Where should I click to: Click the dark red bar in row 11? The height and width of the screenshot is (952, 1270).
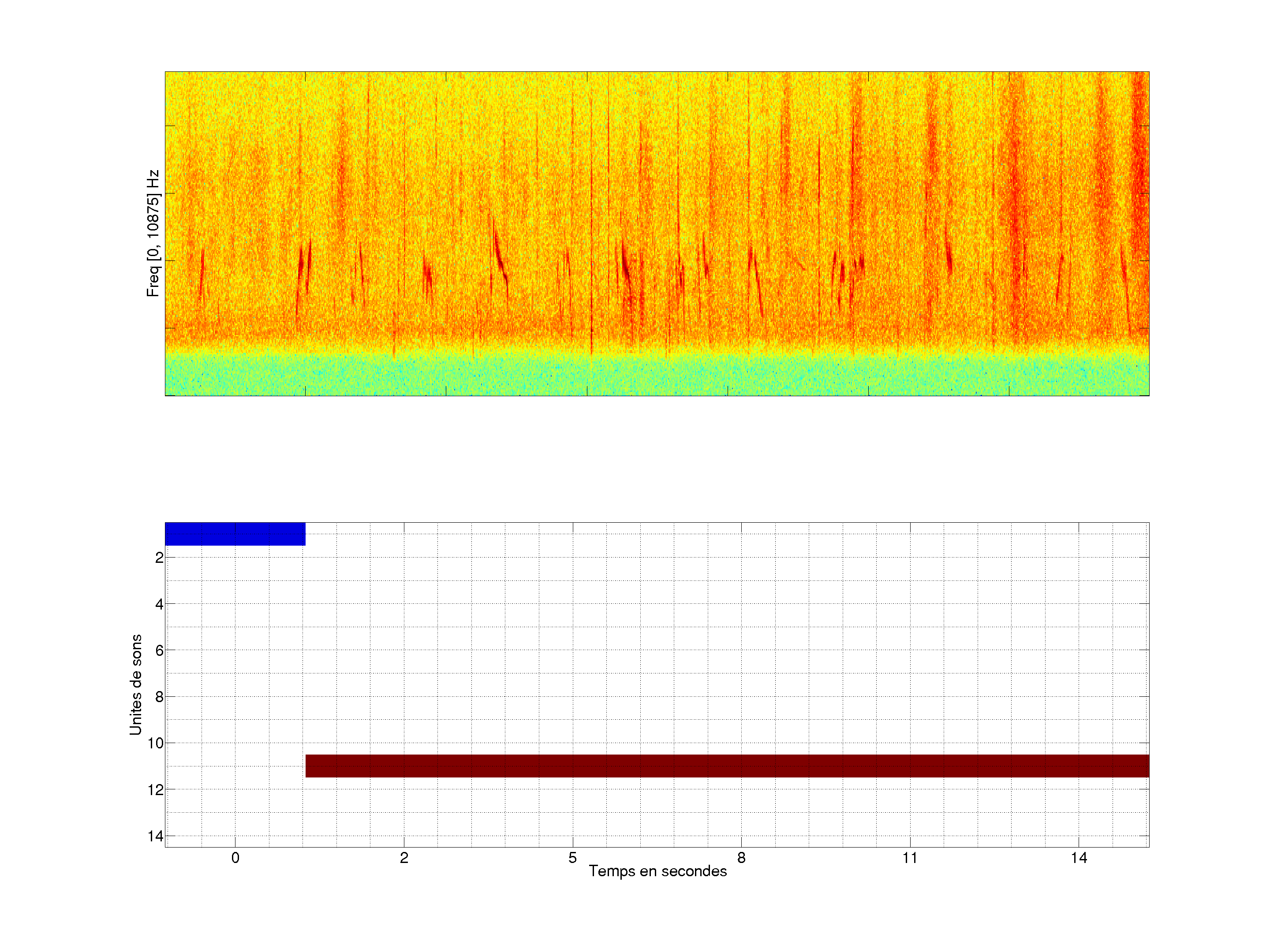(727, 766)
